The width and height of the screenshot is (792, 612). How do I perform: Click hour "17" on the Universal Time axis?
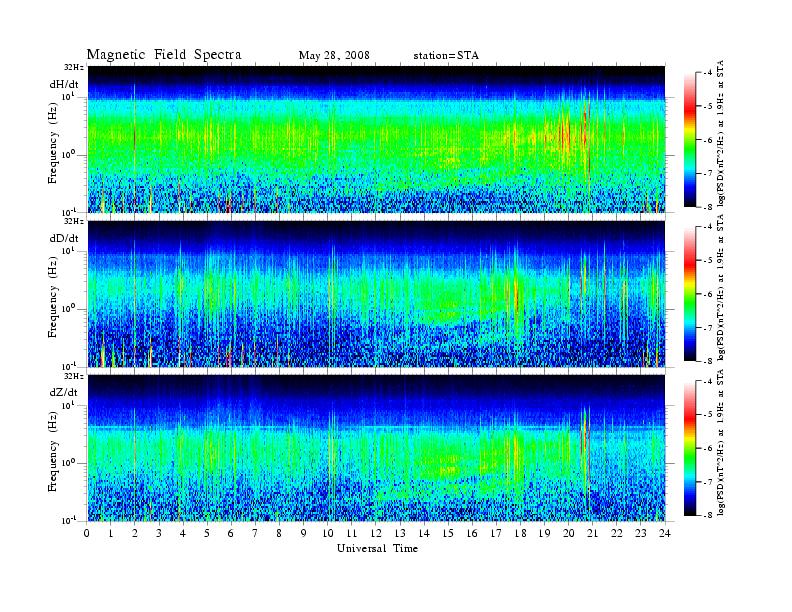pos(497,533)
